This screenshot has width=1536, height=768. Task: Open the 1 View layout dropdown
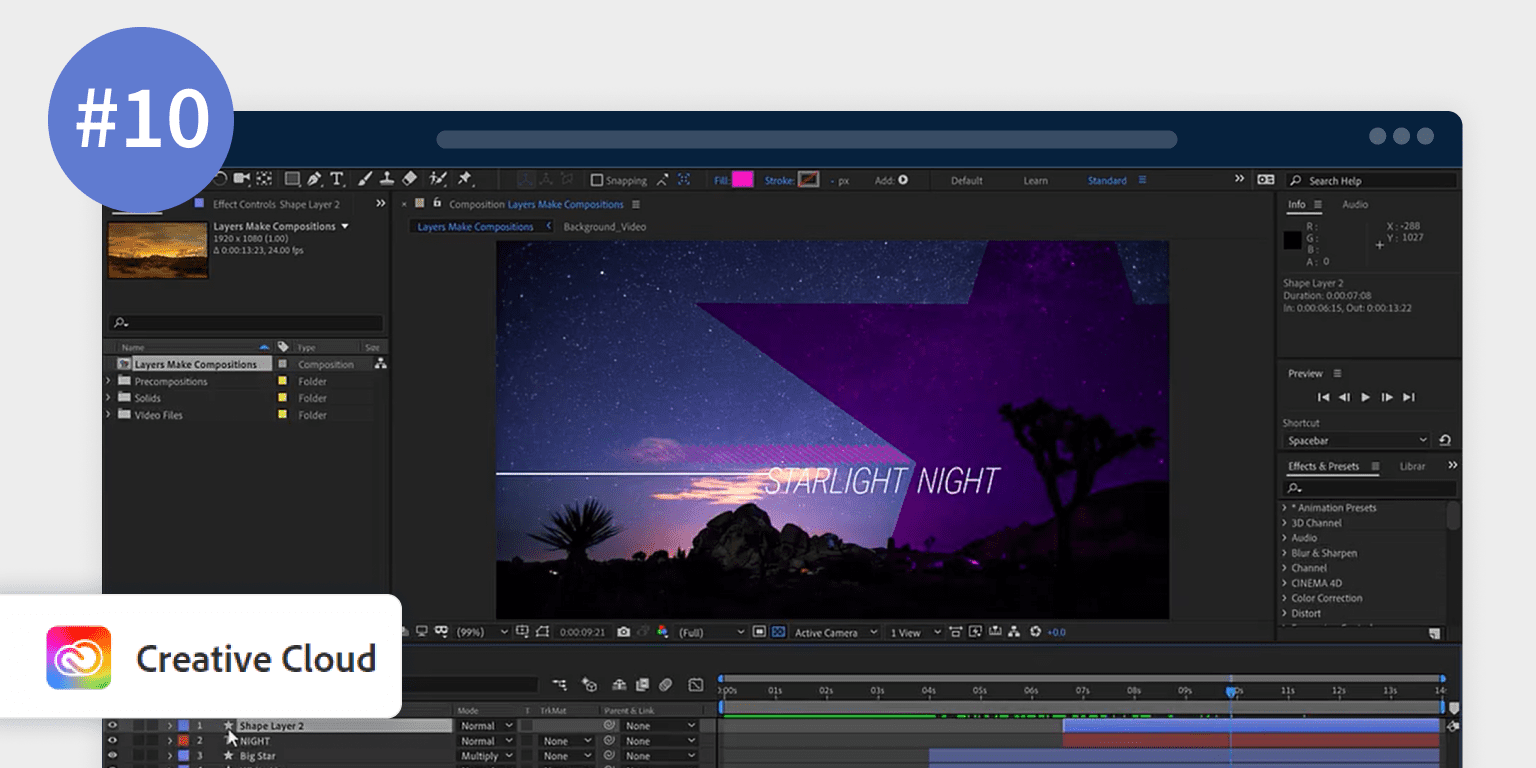click(x=914, y=632)
